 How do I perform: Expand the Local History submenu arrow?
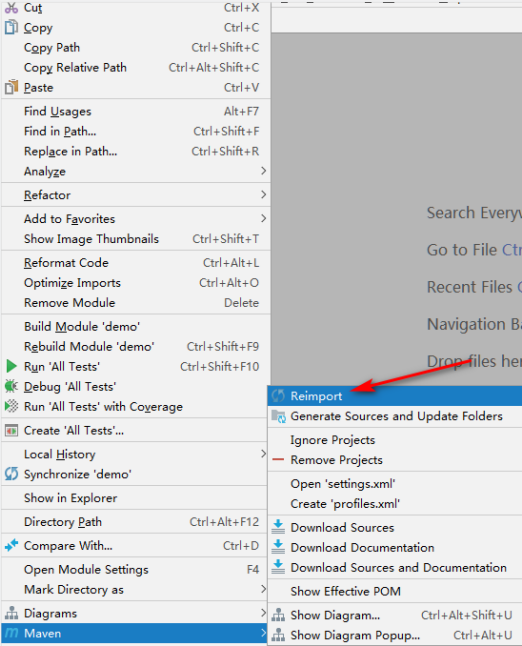click(x=264, y=454)
